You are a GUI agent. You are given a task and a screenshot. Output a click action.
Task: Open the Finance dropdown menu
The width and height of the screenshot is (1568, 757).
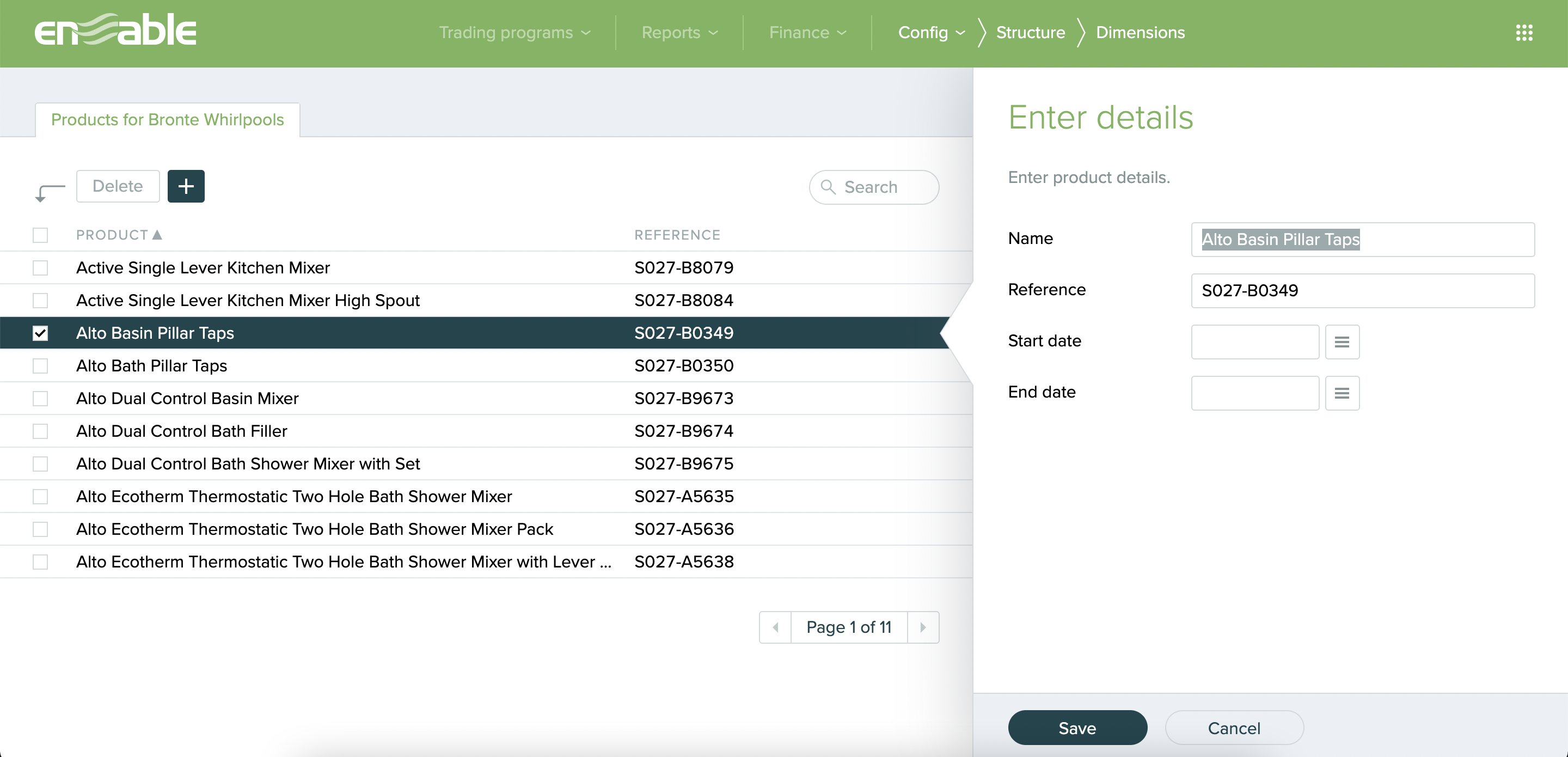(x=807, y=32)
